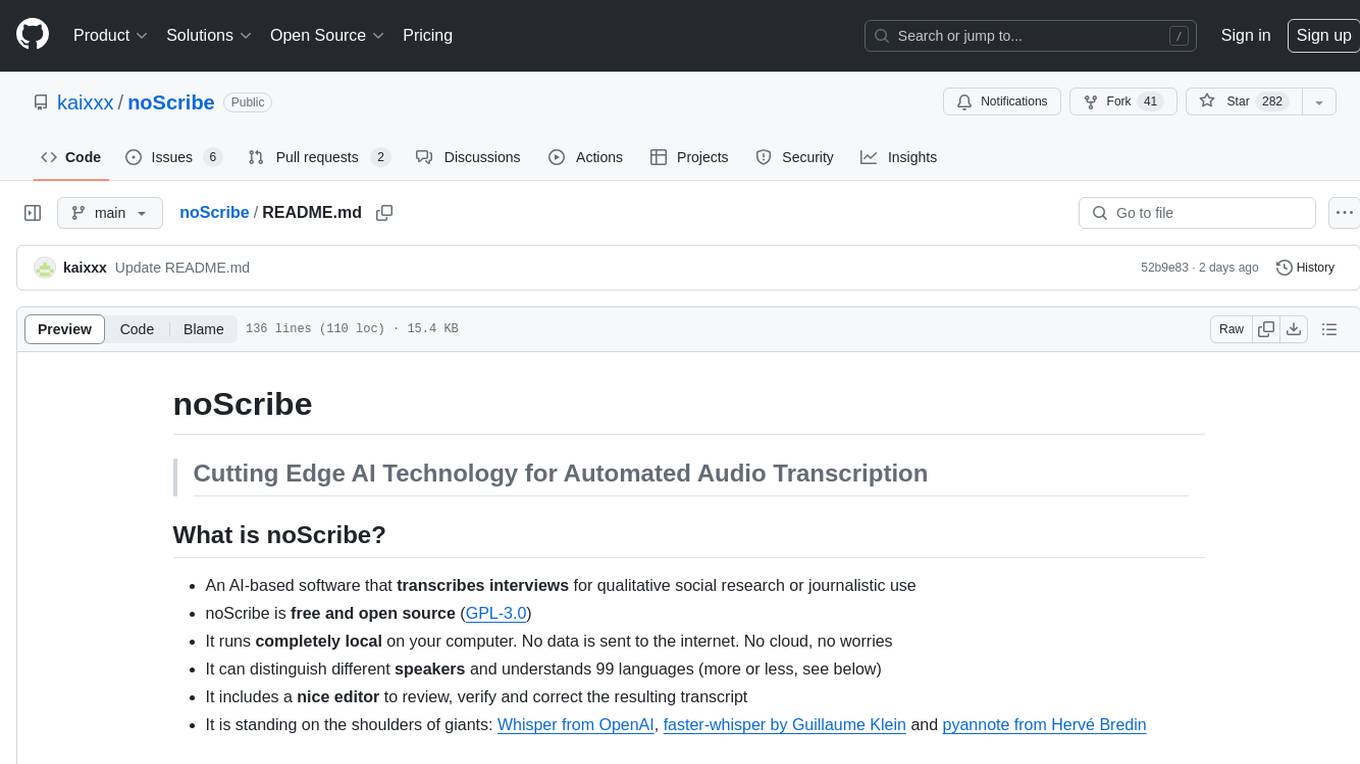1360x764 pixels.
Task: Focus the Search or jump to field
Action: point(1030,36)
